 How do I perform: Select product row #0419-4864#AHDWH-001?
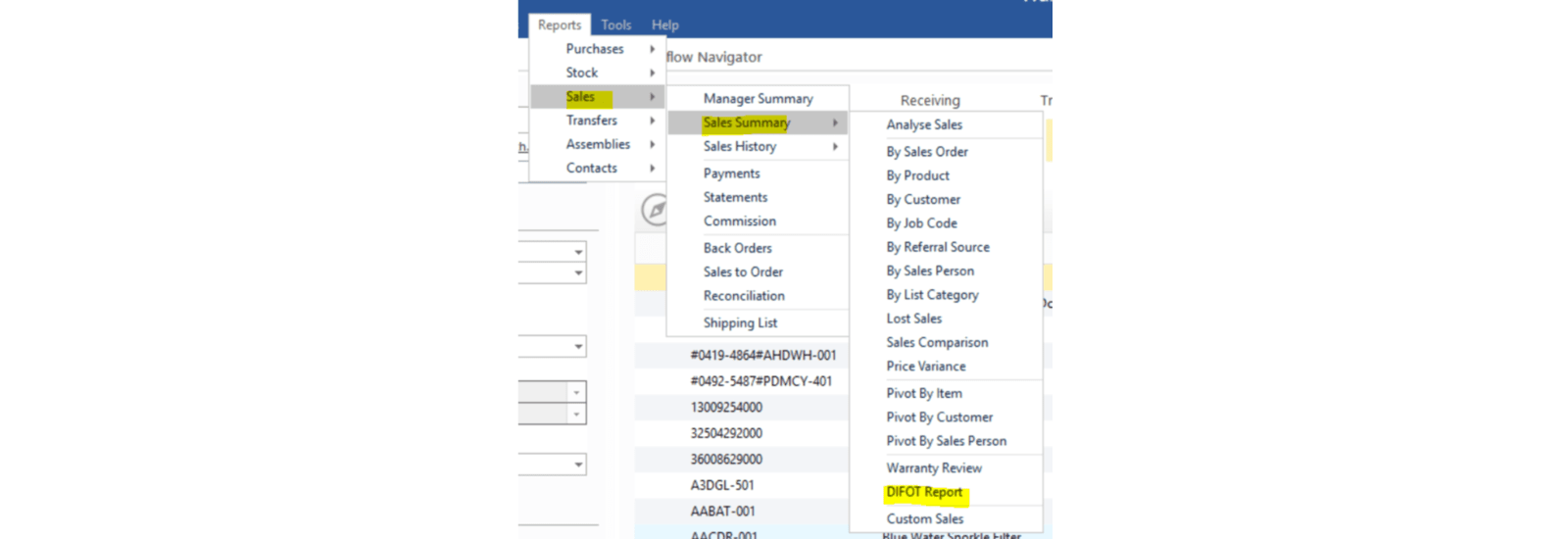(x=763, y=355)
